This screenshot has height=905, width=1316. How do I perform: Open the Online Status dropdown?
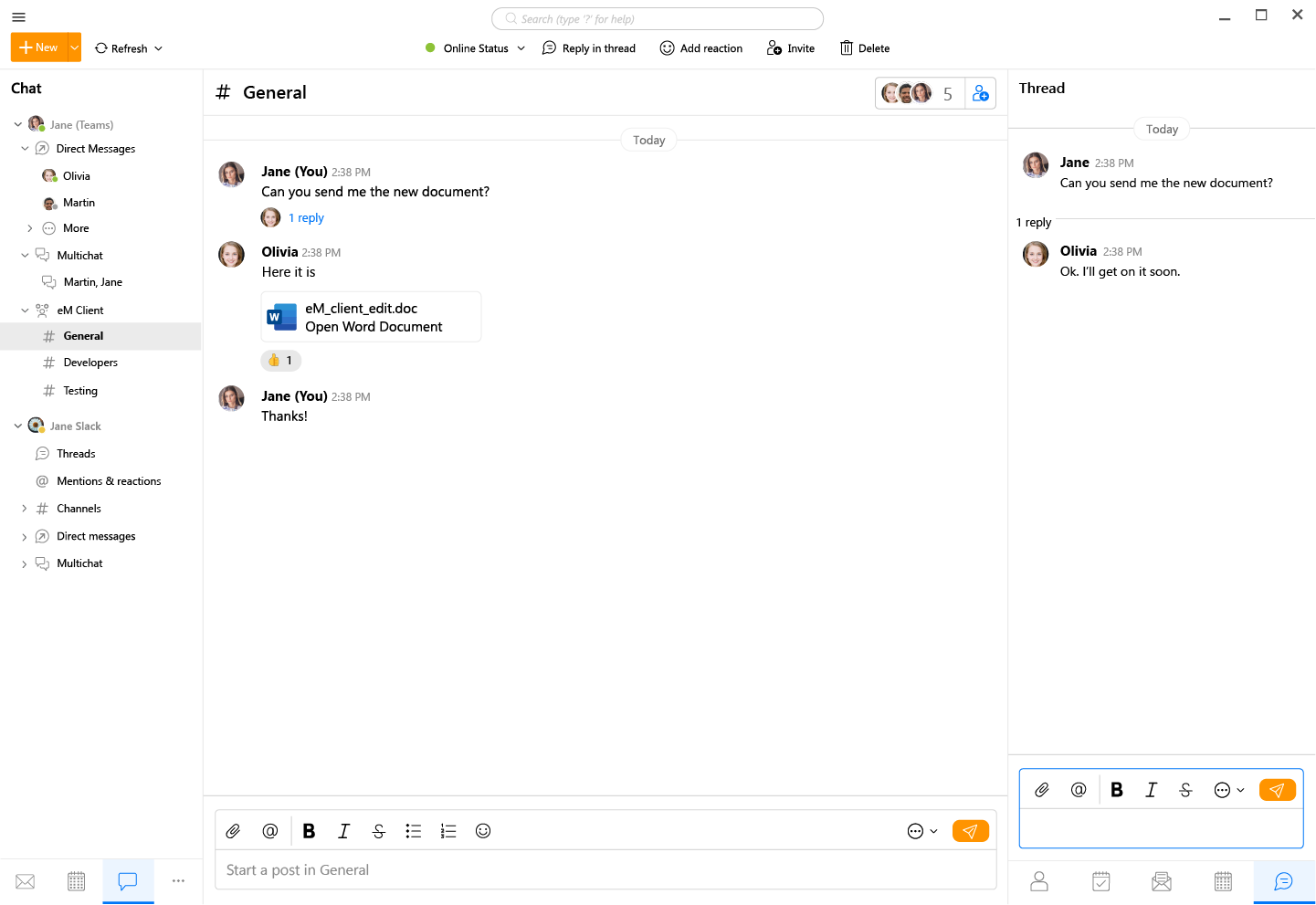[x=475, y=48]
